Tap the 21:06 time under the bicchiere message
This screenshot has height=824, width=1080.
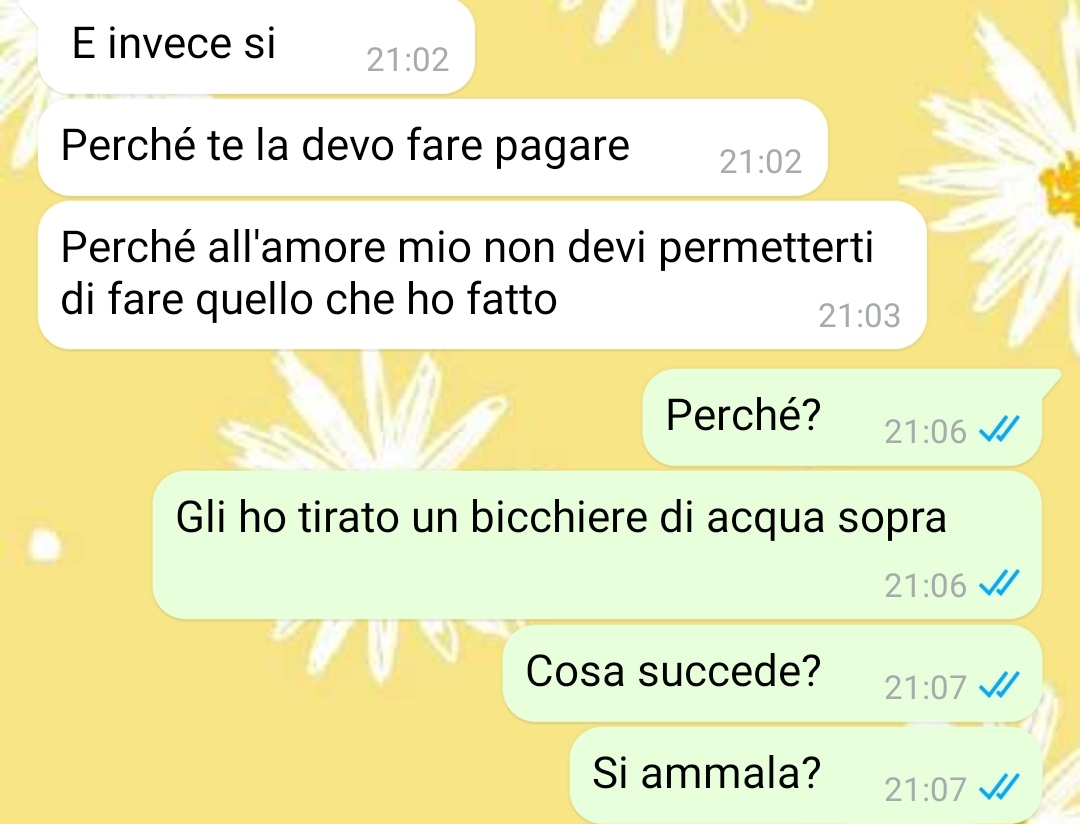926,586
